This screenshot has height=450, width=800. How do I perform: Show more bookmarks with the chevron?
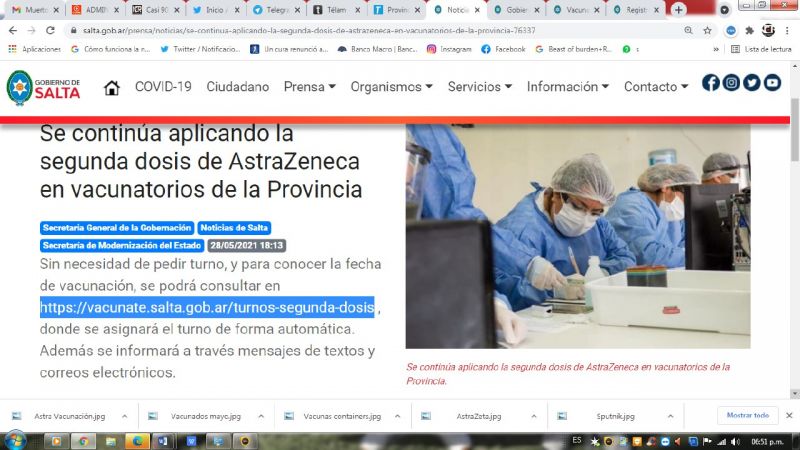click(716, 49)
